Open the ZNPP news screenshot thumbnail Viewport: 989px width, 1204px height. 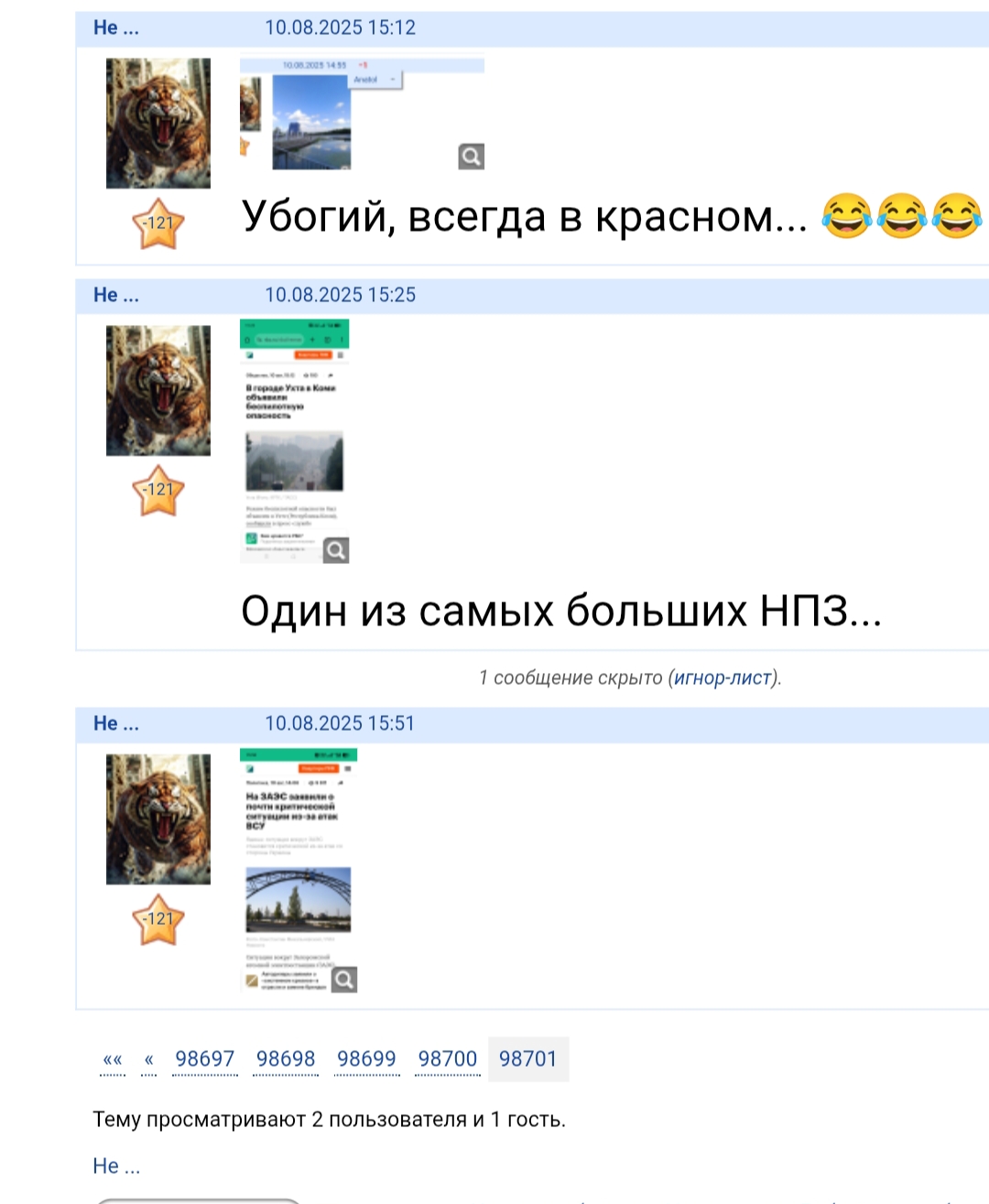pos(299,871)
